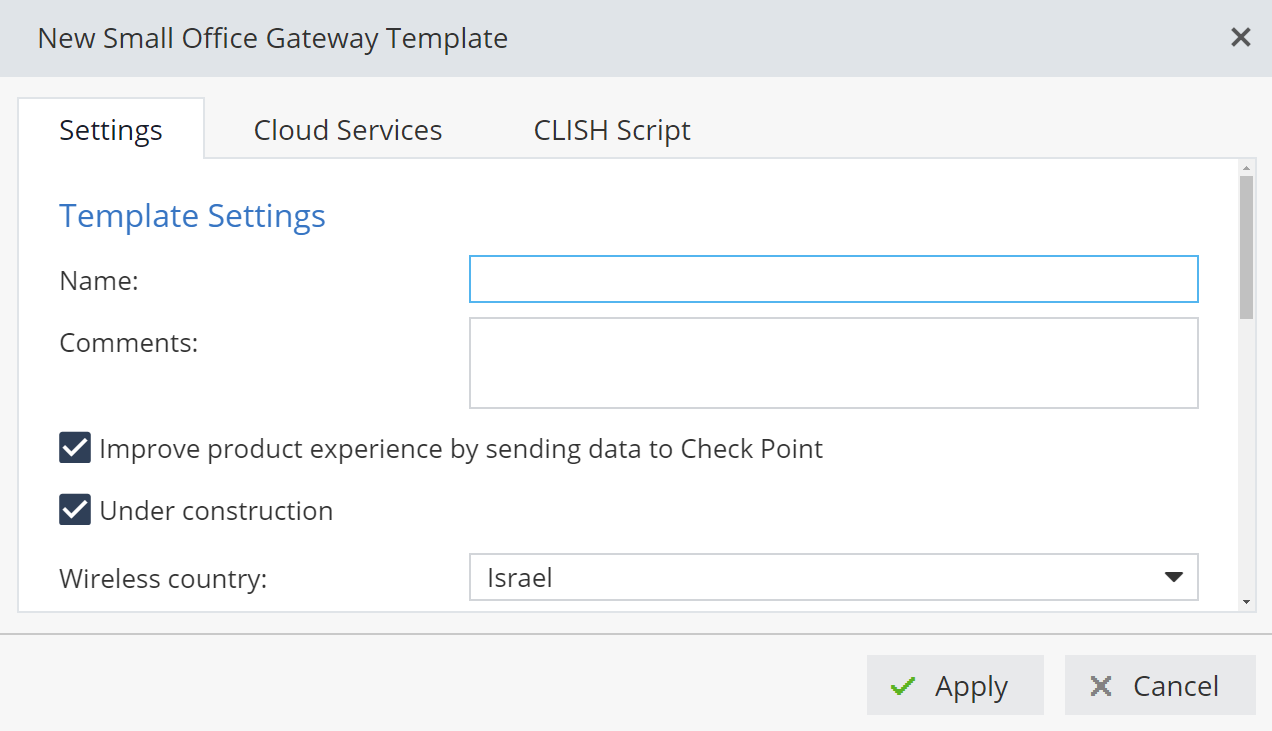Click the Cancel button
This screenshot has height=731, width=1272.
[1160, 686]
